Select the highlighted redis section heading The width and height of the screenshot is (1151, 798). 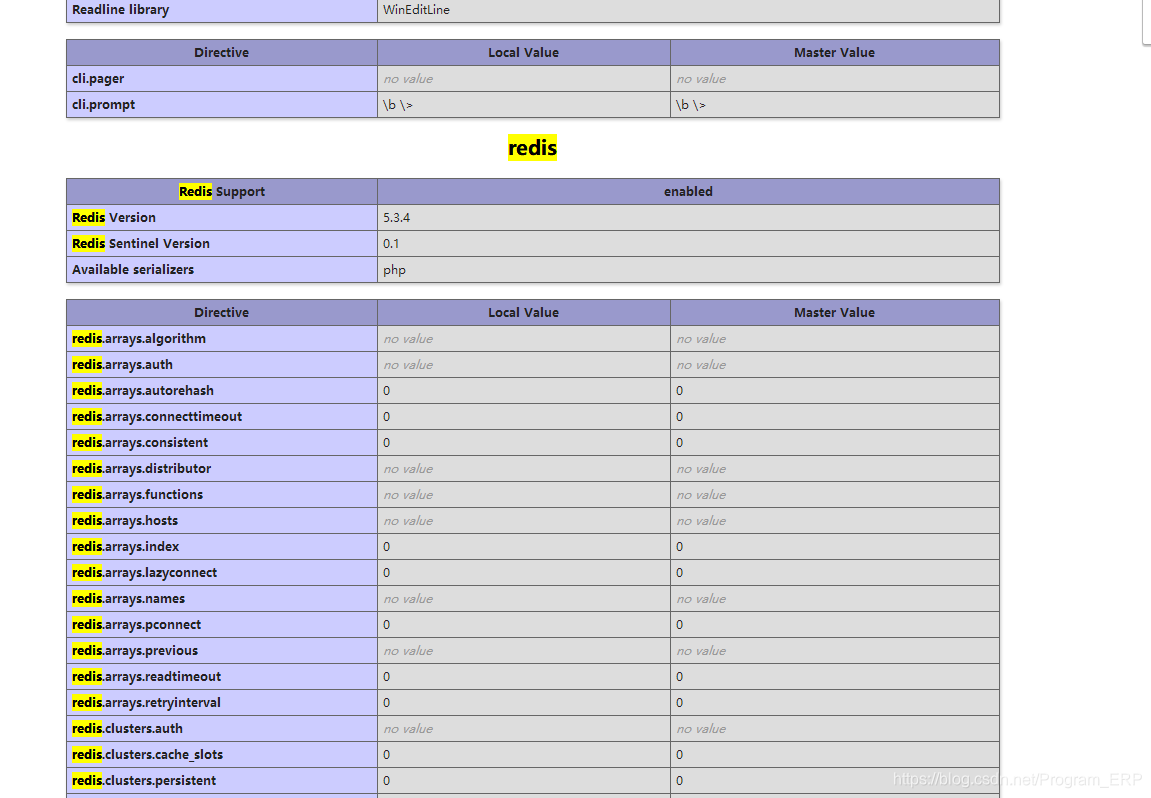(x=532, y=148)
